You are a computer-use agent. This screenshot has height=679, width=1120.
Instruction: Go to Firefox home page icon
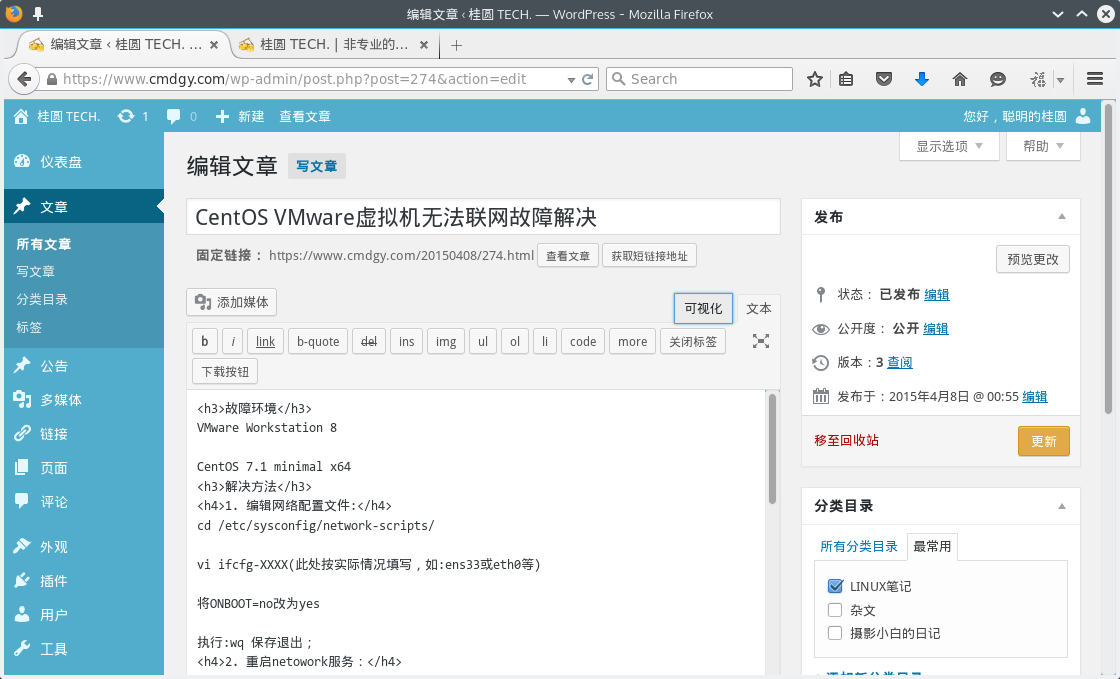(959, 79)
